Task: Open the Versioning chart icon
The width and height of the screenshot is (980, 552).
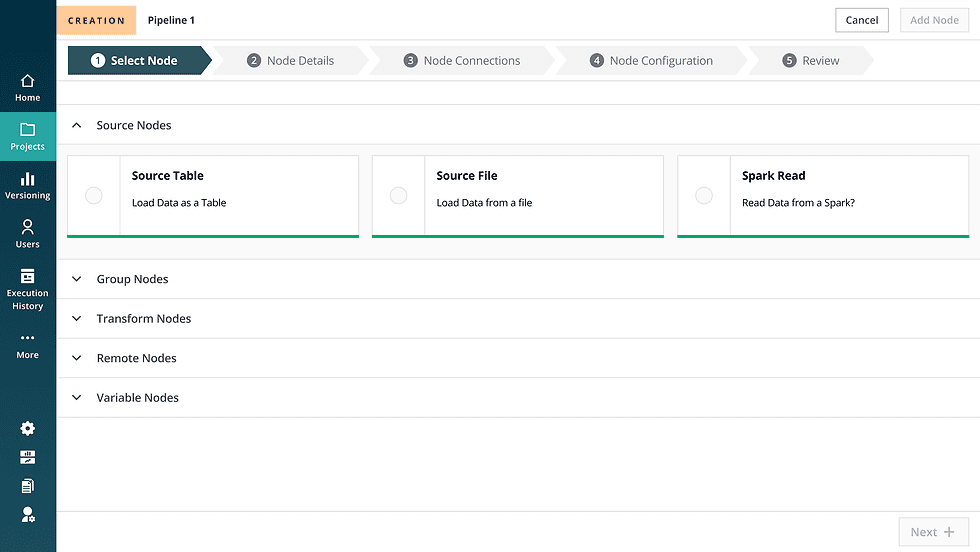Action: pyautogui.click(x=28, y=179)
